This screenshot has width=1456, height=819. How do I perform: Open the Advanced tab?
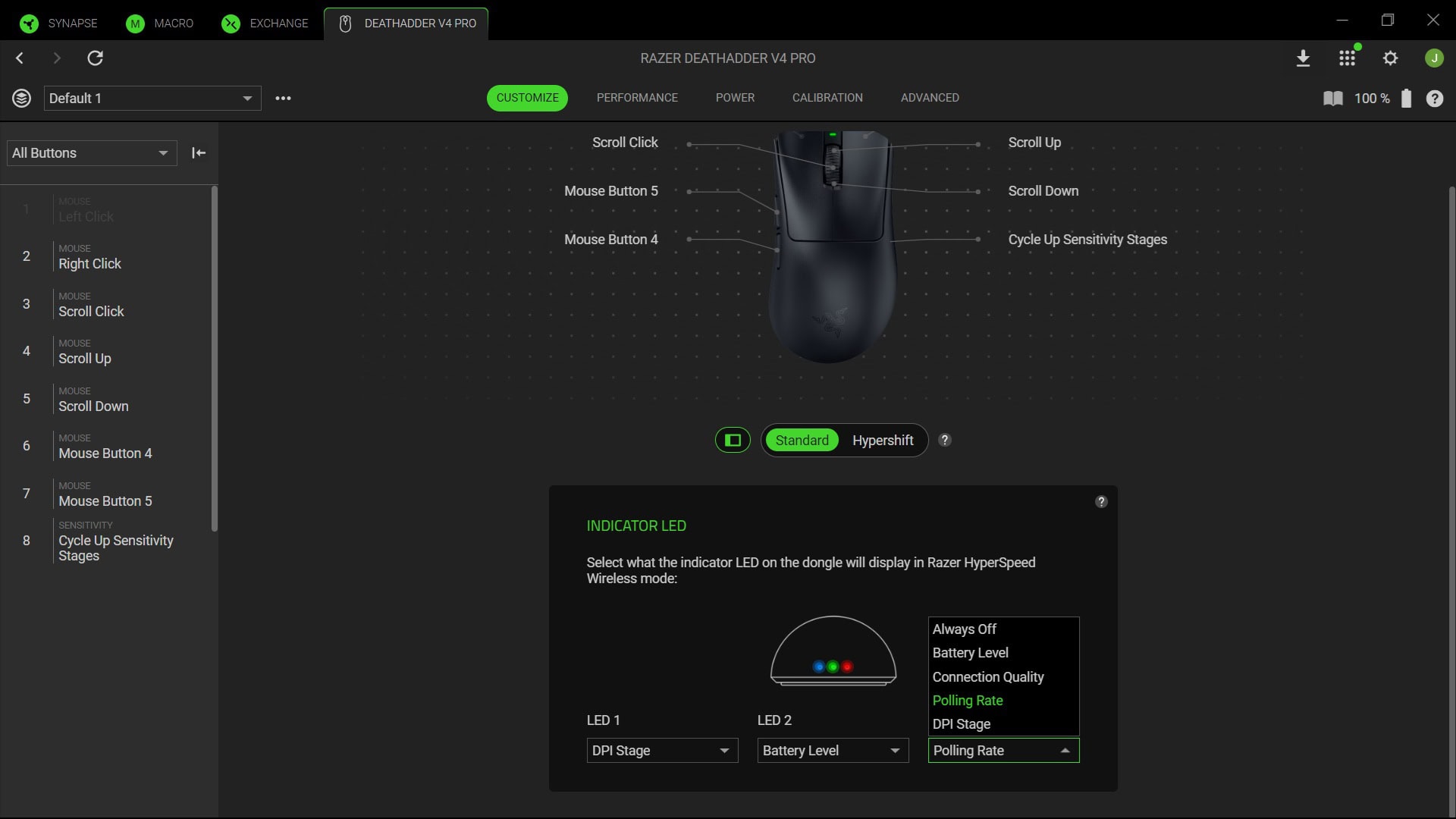pyautogui.click(x=930, y=98)
